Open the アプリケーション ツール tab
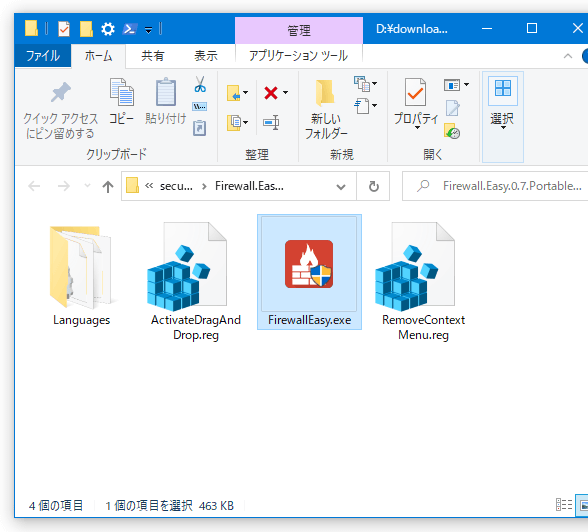Image resolution: width=588 pixels, height=532 pixels. coord(298,56)
